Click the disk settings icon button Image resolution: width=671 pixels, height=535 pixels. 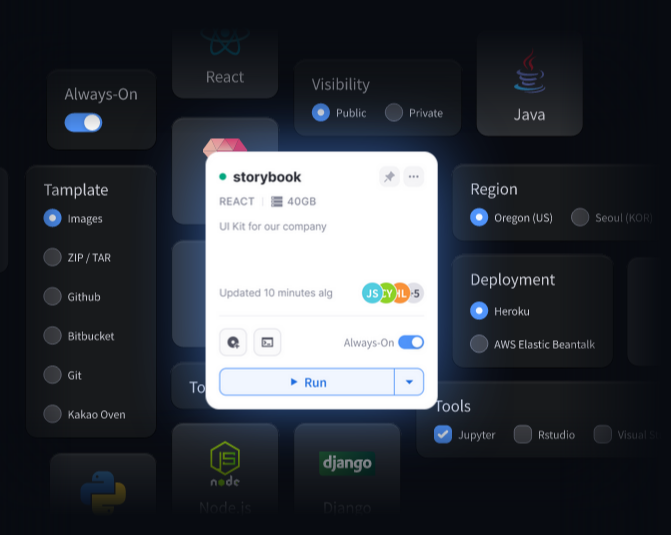point(233,342)
